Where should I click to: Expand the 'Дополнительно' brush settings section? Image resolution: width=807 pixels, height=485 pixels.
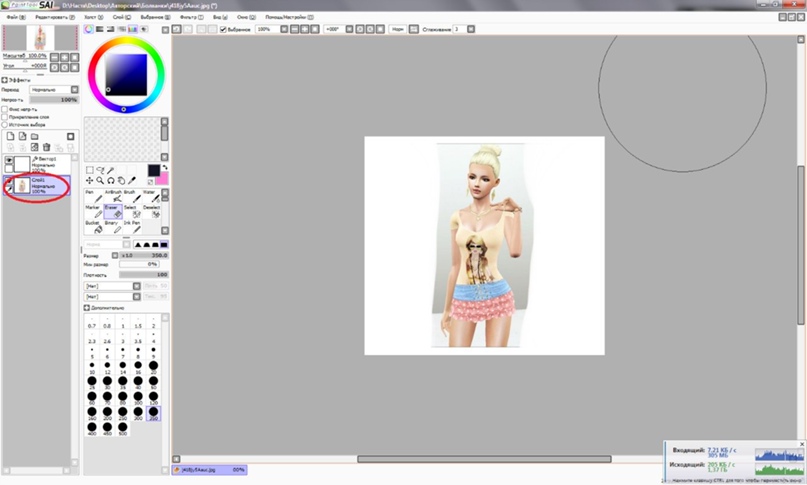87,308
